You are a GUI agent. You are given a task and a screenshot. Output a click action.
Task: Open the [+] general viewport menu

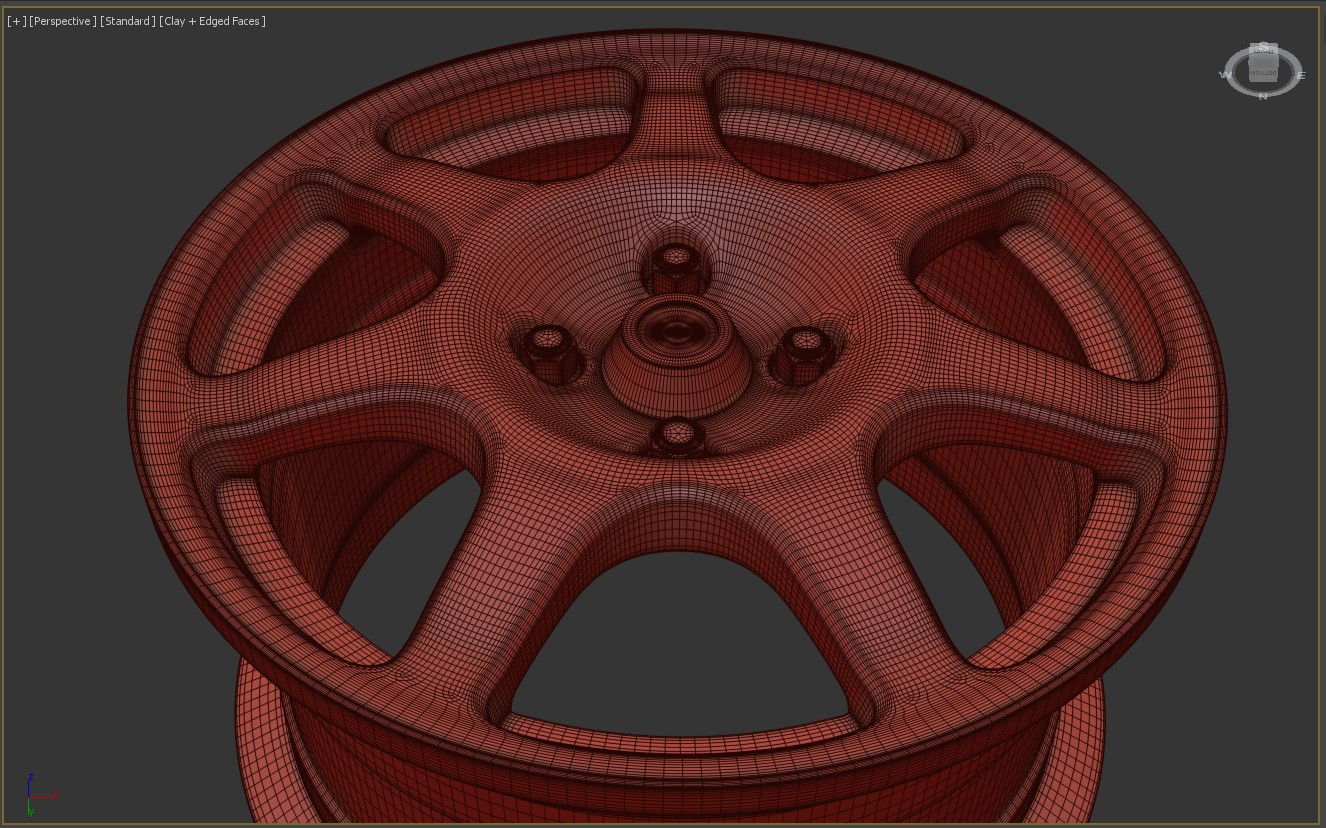coord(17,21)
